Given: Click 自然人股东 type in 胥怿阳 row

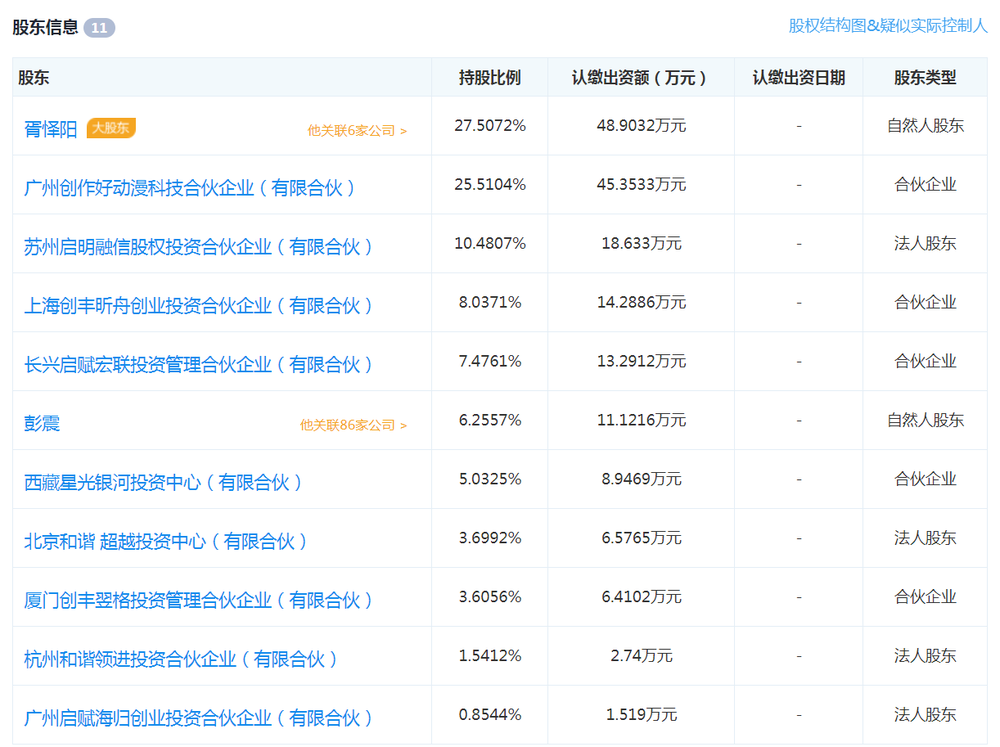Looking at the screenshot, I should pos(925,126).
